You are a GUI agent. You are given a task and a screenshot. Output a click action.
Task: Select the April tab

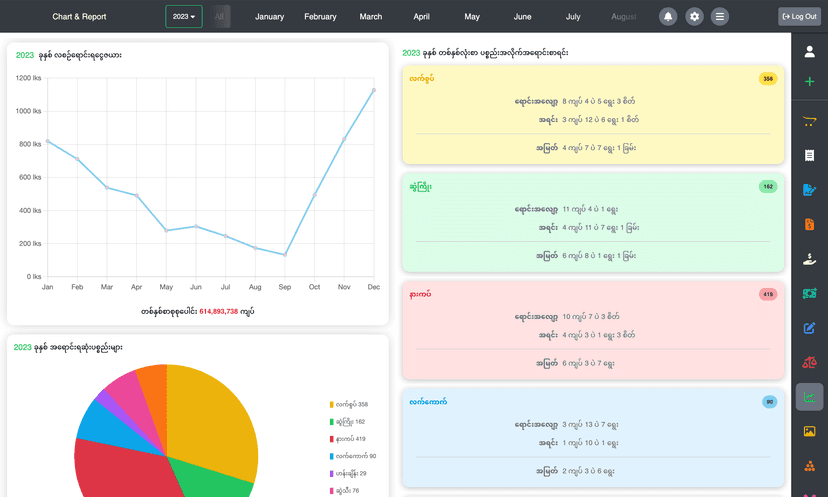(421, 16)
